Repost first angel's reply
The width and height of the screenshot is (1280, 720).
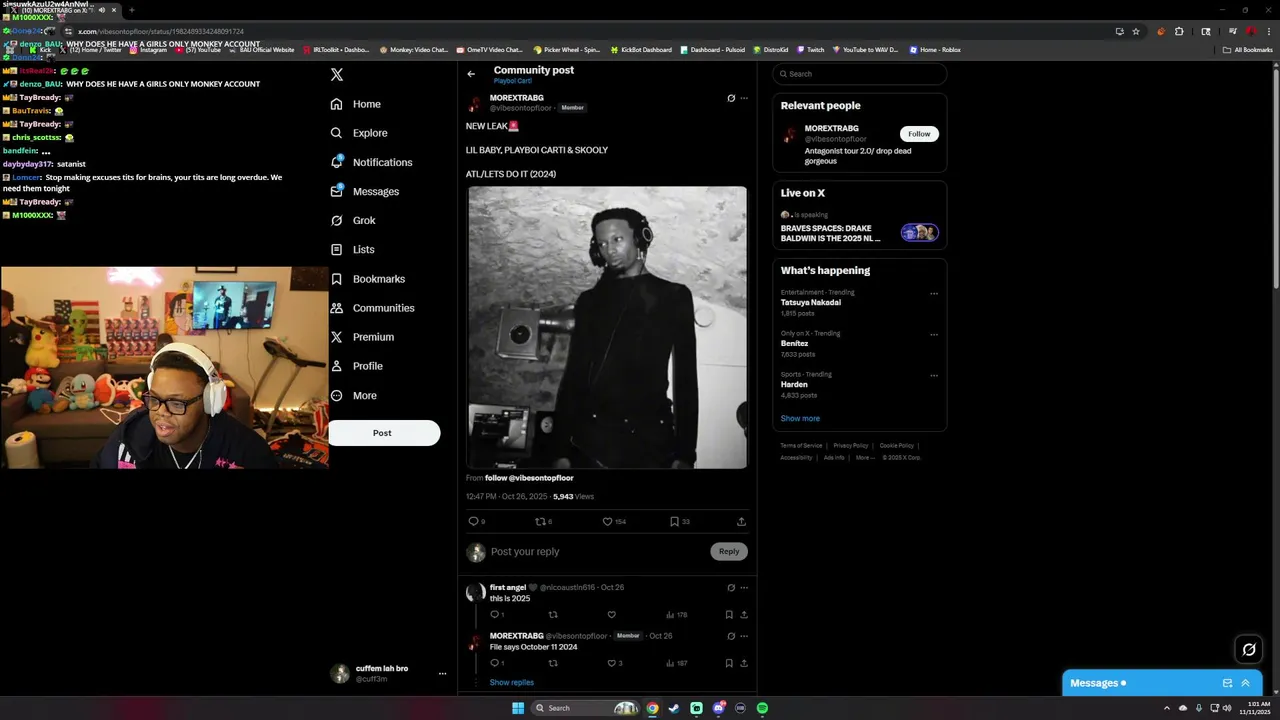pyautogui.click(x=553, y=615)
